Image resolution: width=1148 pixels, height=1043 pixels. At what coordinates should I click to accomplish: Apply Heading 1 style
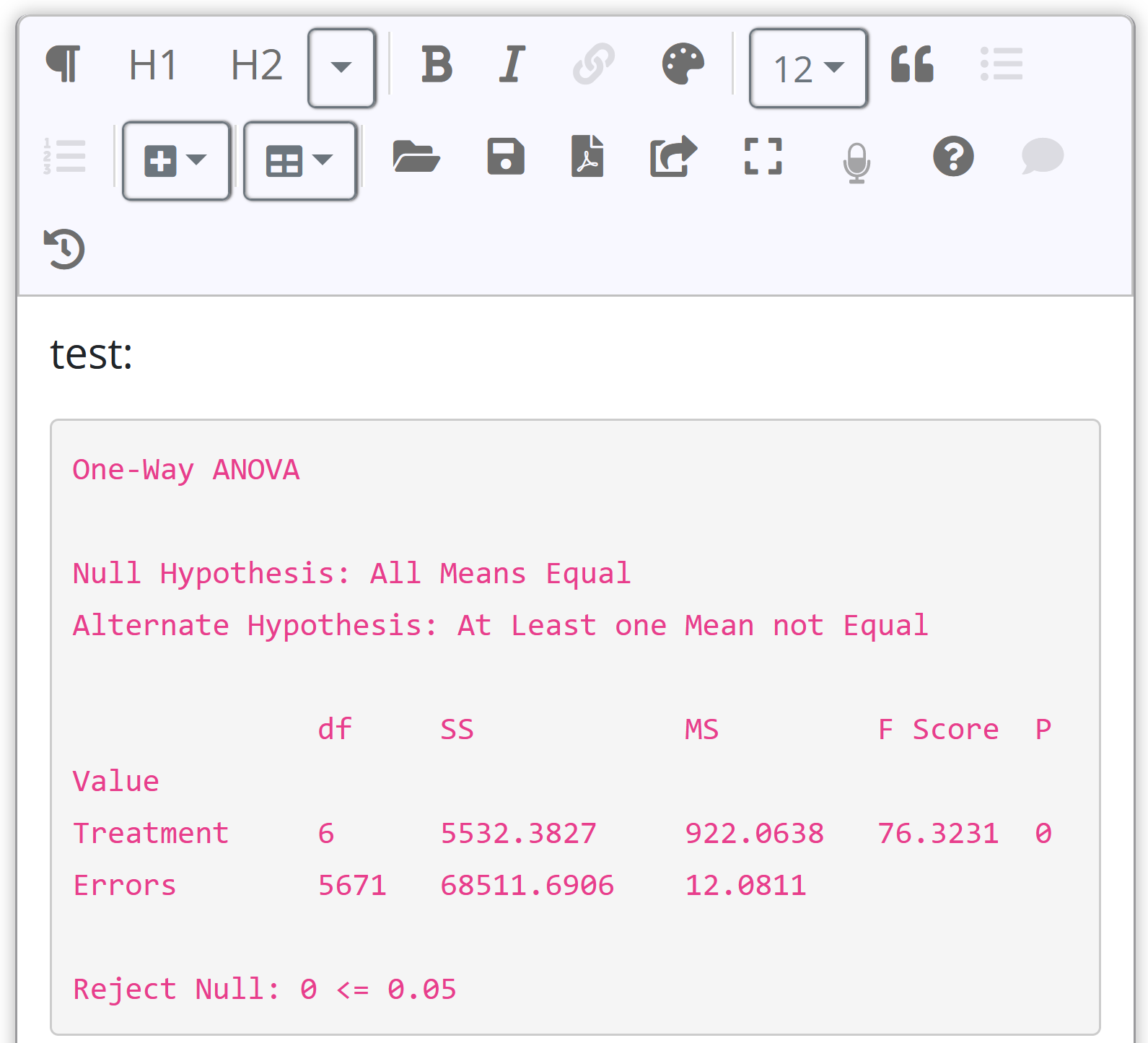(x=153, y=65)
